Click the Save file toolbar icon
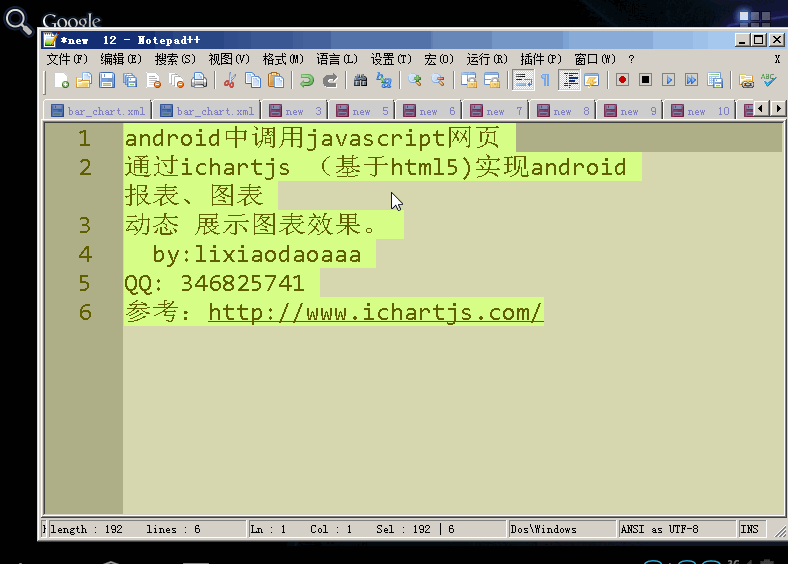Viewport: 788px width, 564px height. click(107, 80)
